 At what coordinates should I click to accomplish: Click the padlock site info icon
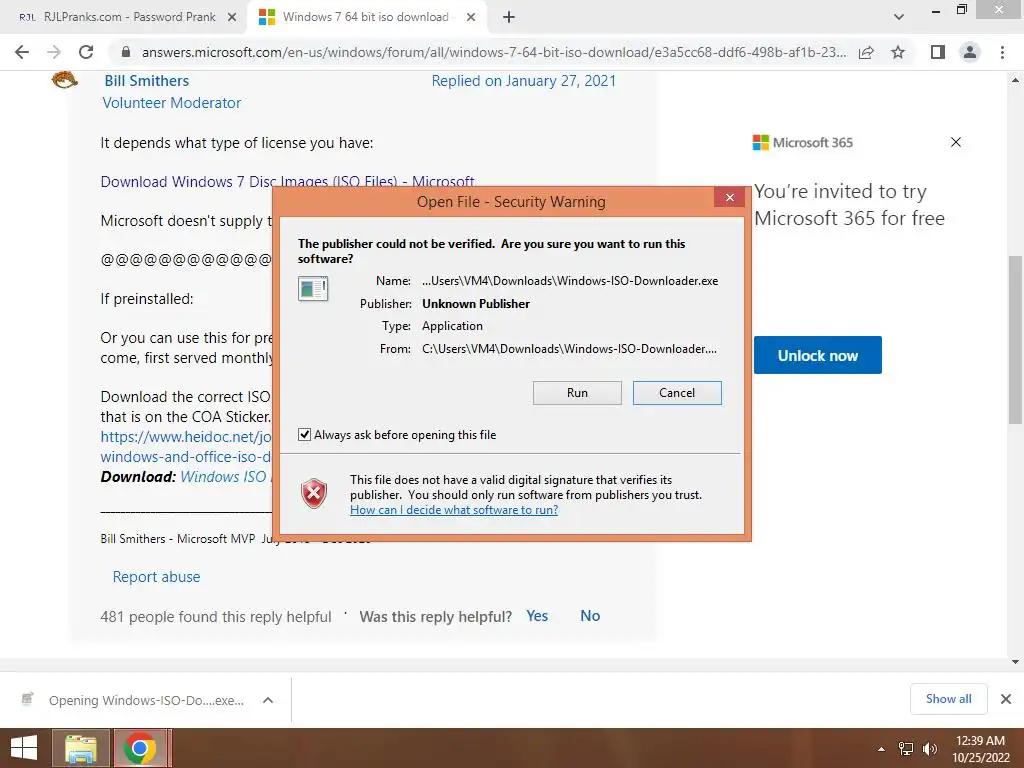127,52
